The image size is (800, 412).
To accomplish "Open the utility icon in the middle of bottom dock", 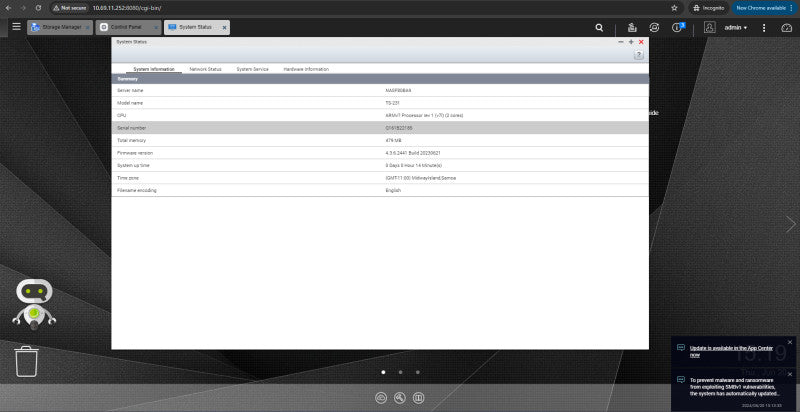I will pyautogui.click(x=400, y=398).
